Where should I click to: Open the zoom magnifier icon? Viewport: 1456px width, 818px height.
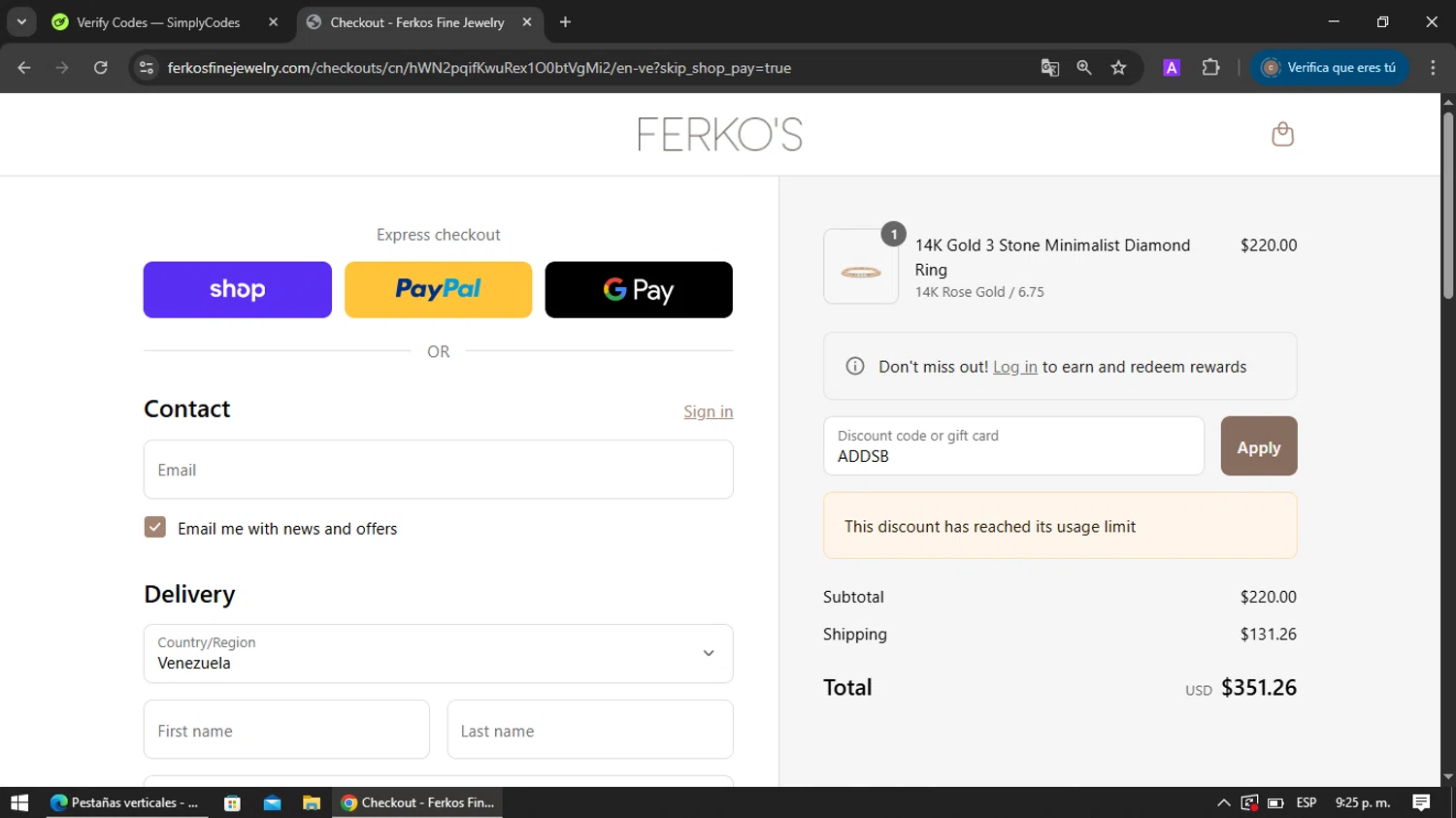coord(1084,68)
